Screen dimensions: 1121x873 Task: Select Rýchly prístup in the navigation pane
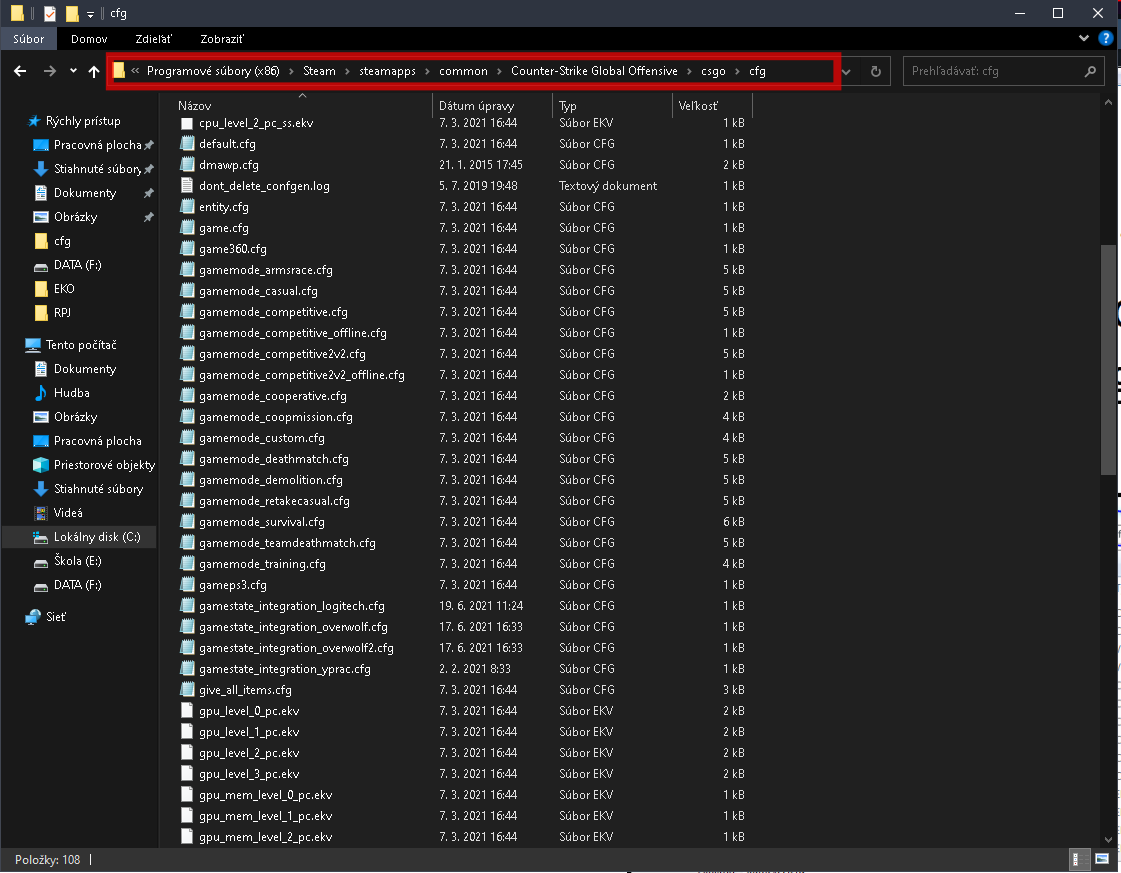(83, 121)
